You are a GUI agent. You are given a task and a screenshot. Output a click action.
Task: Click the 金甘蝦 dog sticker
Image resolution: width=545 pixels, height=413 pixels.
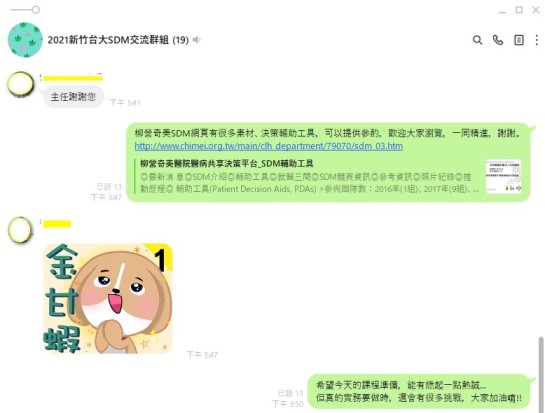pyautogui.click(x=108, y=298)
